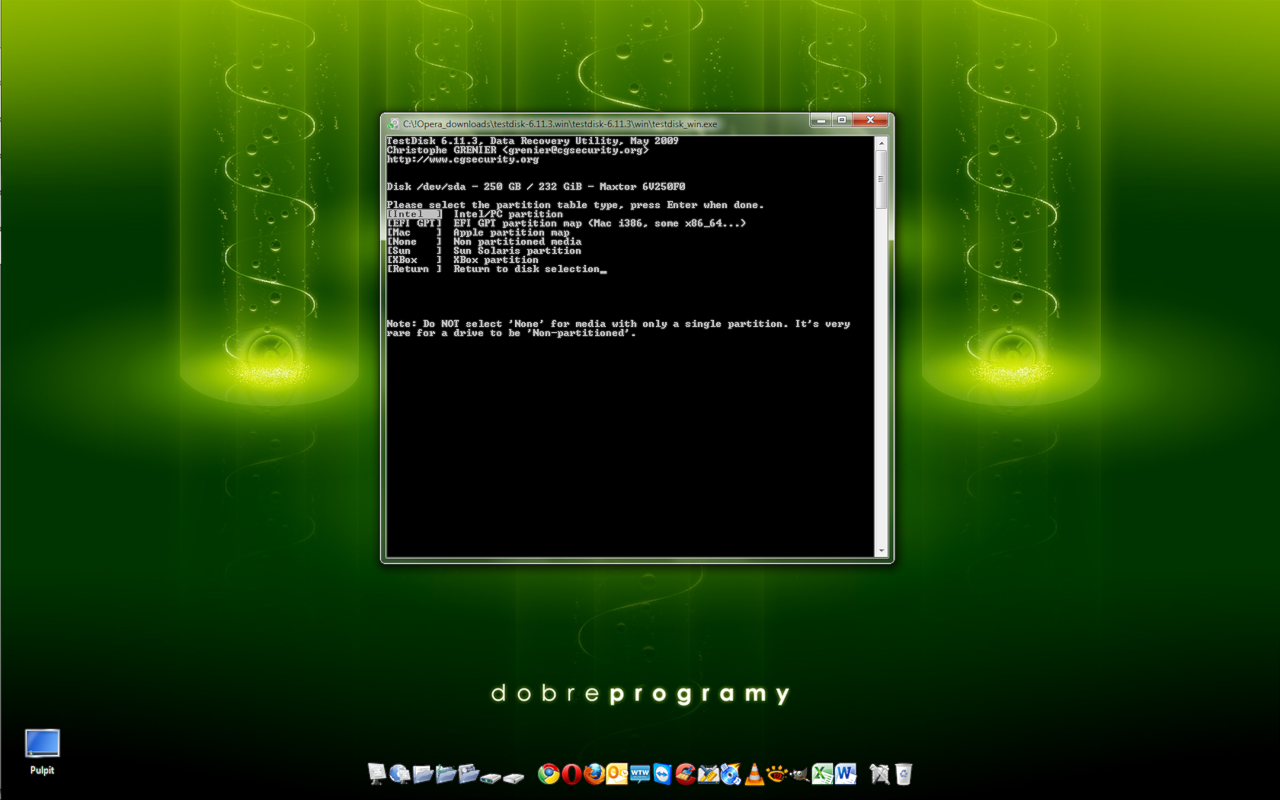Click the 'Apple partition map' description text

point(511,233)
